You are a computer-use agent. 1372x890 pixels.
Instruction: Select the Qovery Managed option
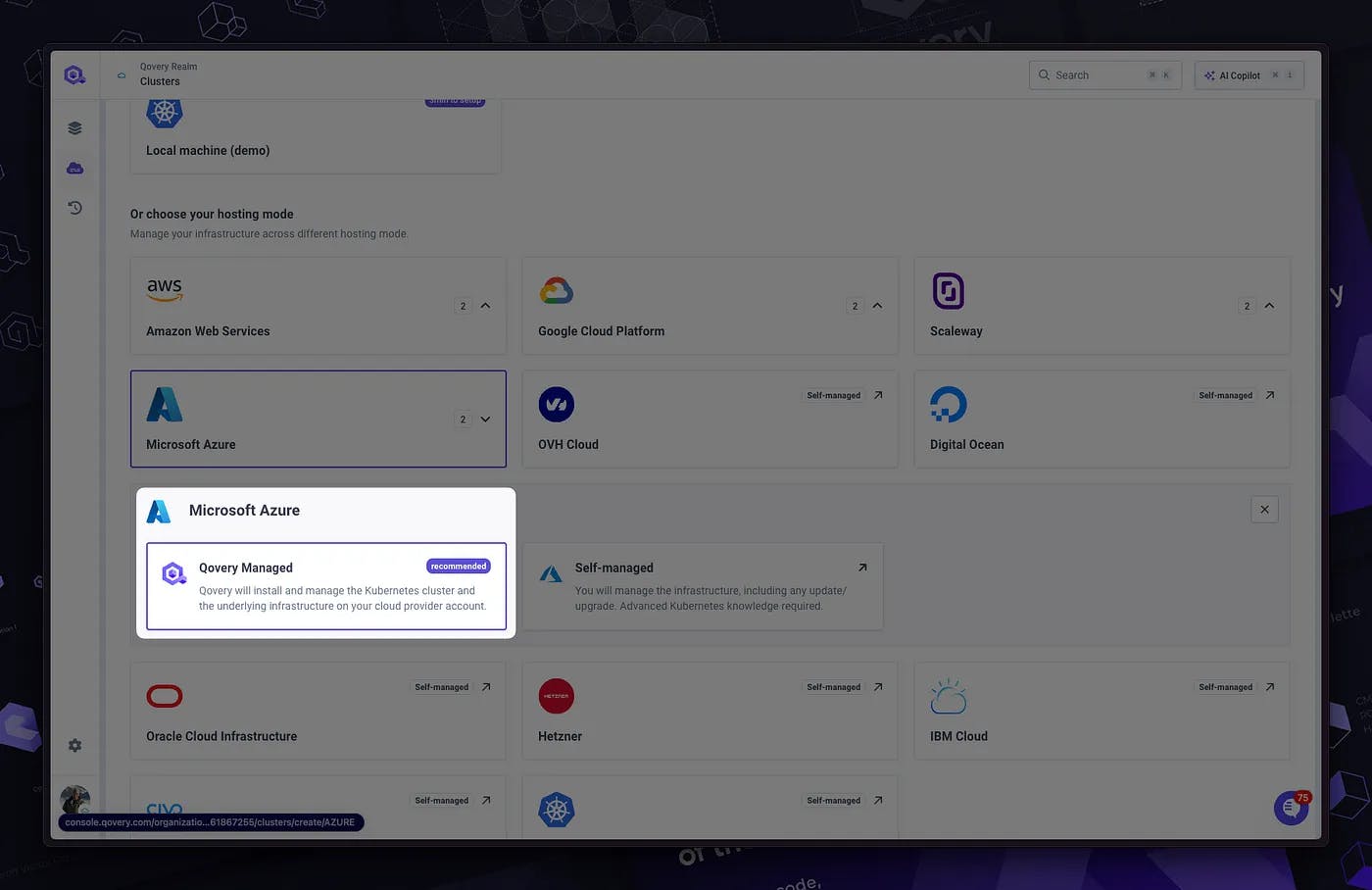pos(326,586)
